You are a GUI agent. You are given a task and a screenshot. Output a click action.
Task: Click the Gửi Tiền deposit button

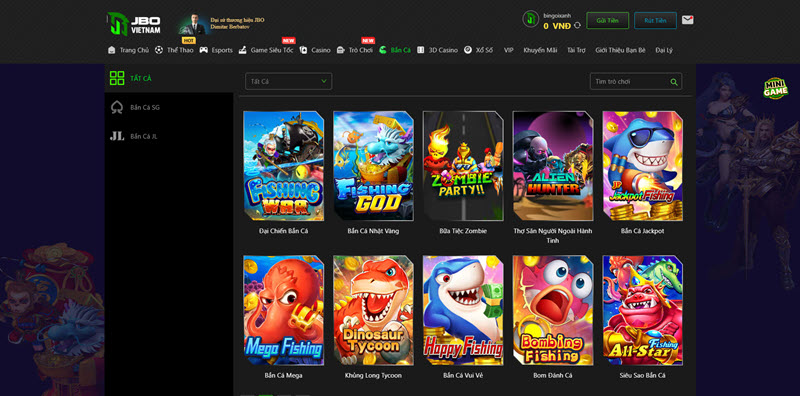[607, 20]
